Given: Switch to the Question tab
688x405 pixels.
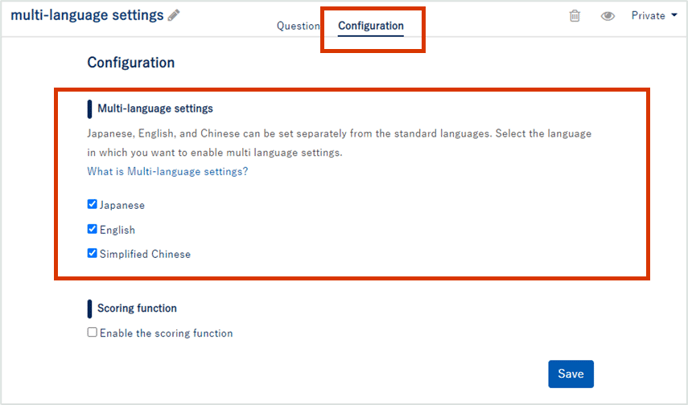Looking at the screenshot, I should tap(298, 26).
